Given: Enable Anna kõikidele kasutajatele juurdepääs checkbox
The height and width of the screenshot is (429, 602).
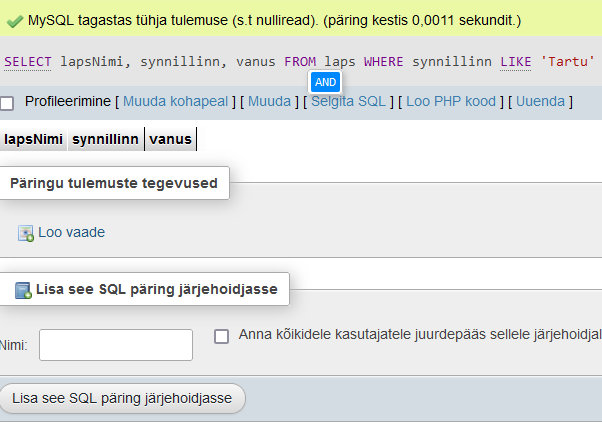Looking at the screenshot, I should point(222,336).
